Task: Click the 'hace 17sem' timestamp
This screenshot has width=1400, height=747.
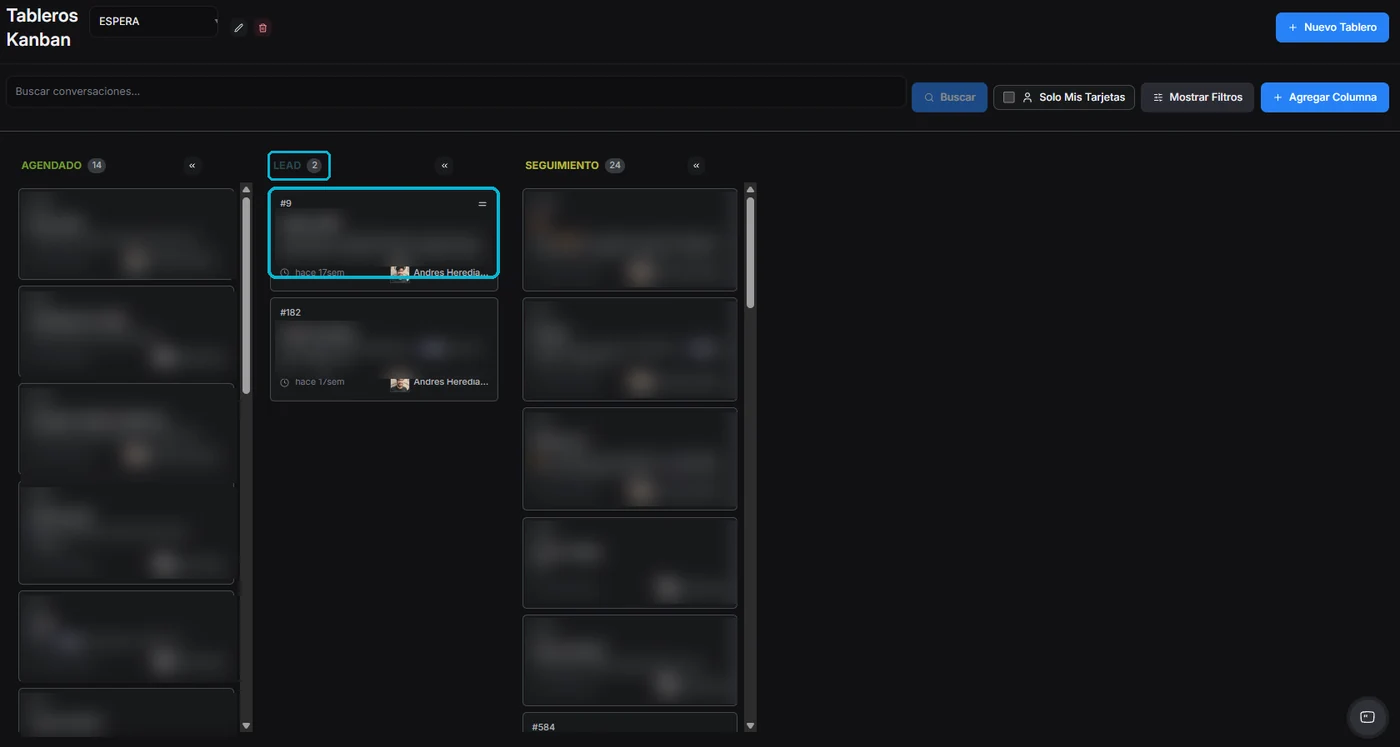Action: point(319,272)
